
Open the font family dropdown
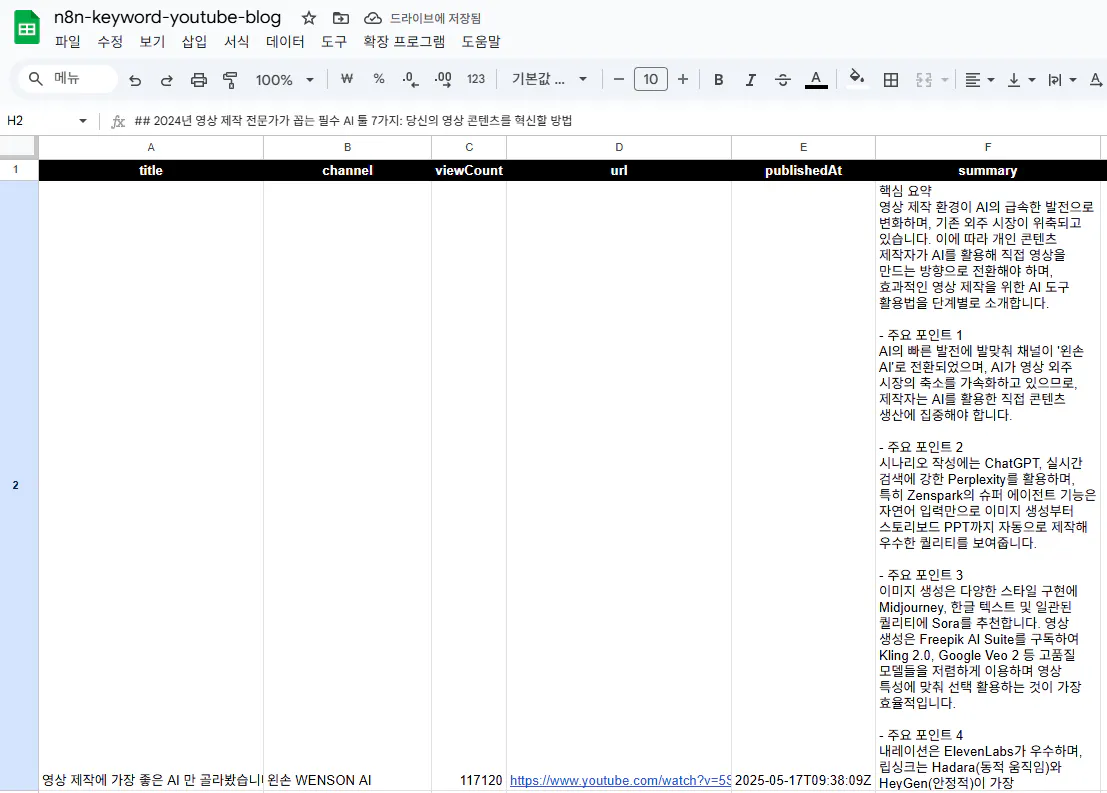[549, 79]
